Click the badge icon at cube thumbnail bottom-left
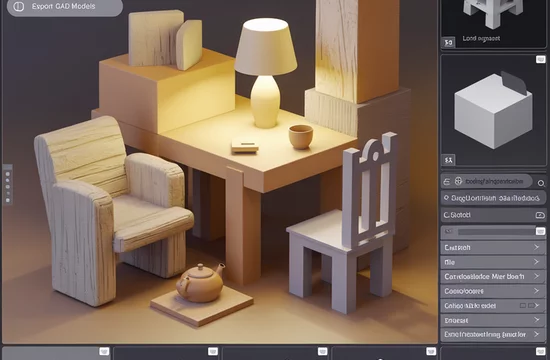The width and height of the screenshot is (550, 360). click(x=448, y=160)
